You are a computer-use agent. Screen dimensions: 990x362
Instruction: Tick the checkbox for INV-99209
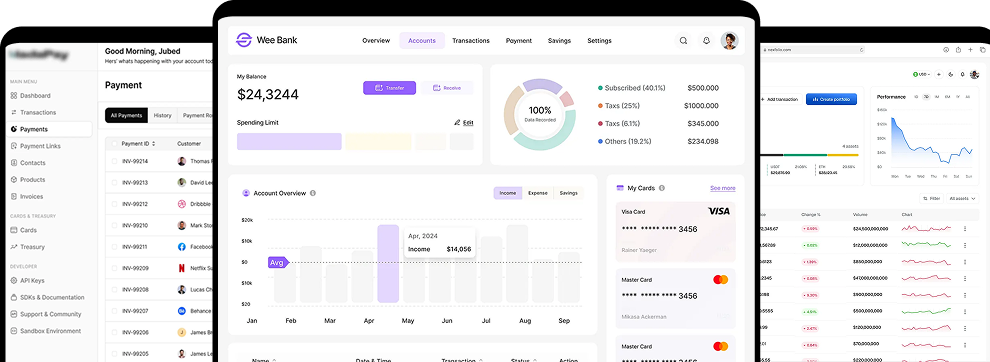tap(114, 268)
